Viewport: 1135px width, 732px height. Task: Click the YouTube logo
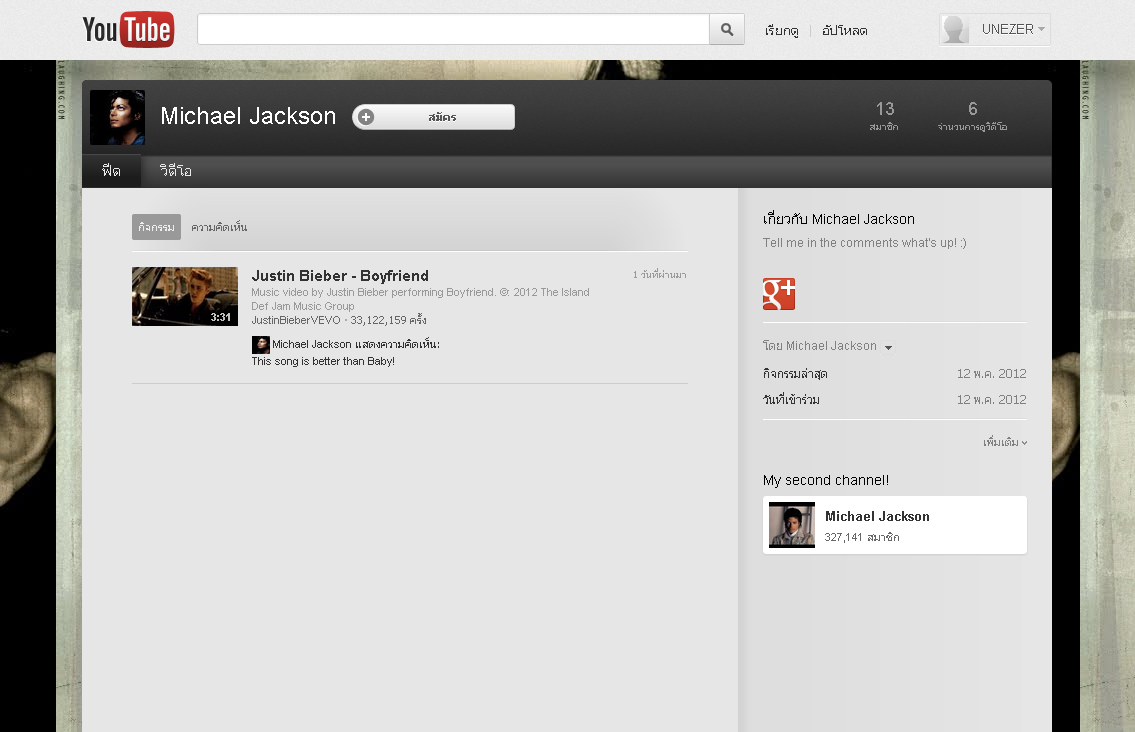tap(128, 30)
